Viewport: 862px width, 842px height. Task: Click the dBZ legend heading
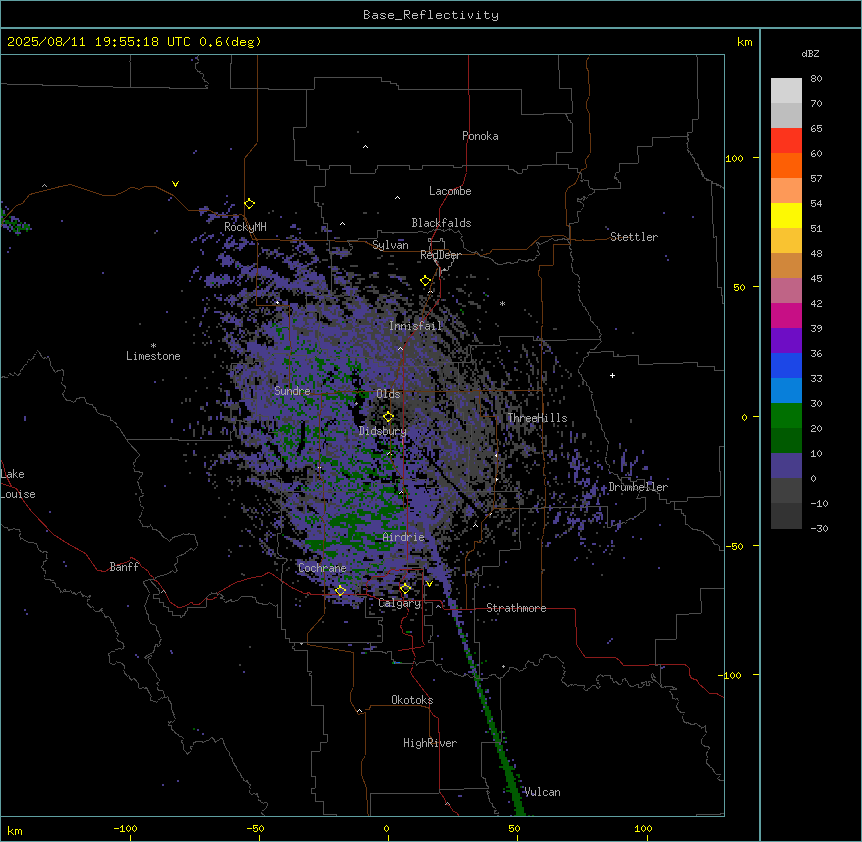click(x=810, y=53)
